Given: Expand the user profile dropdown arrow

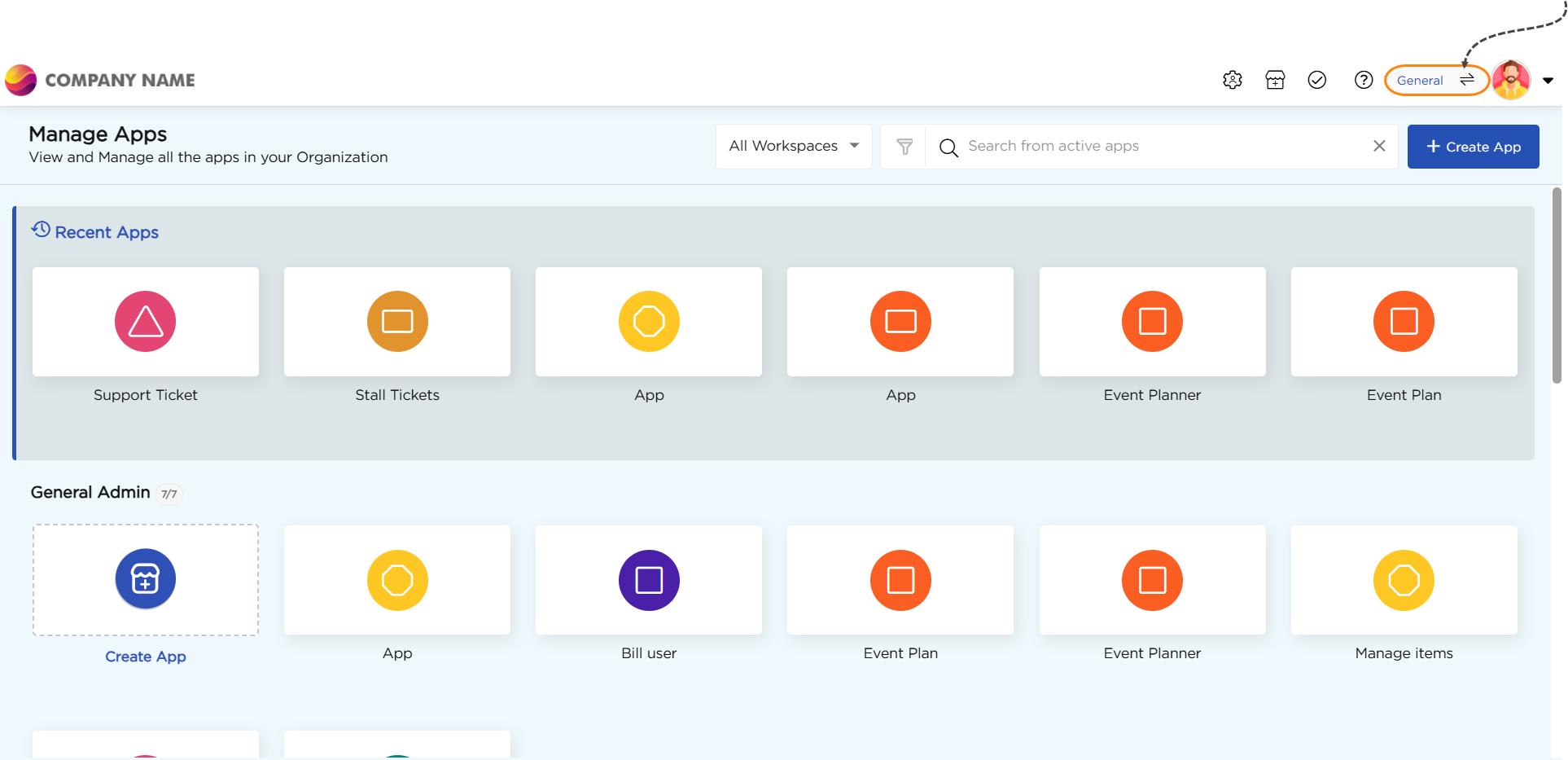Looking at the screenshot, I should [1548, 81].
